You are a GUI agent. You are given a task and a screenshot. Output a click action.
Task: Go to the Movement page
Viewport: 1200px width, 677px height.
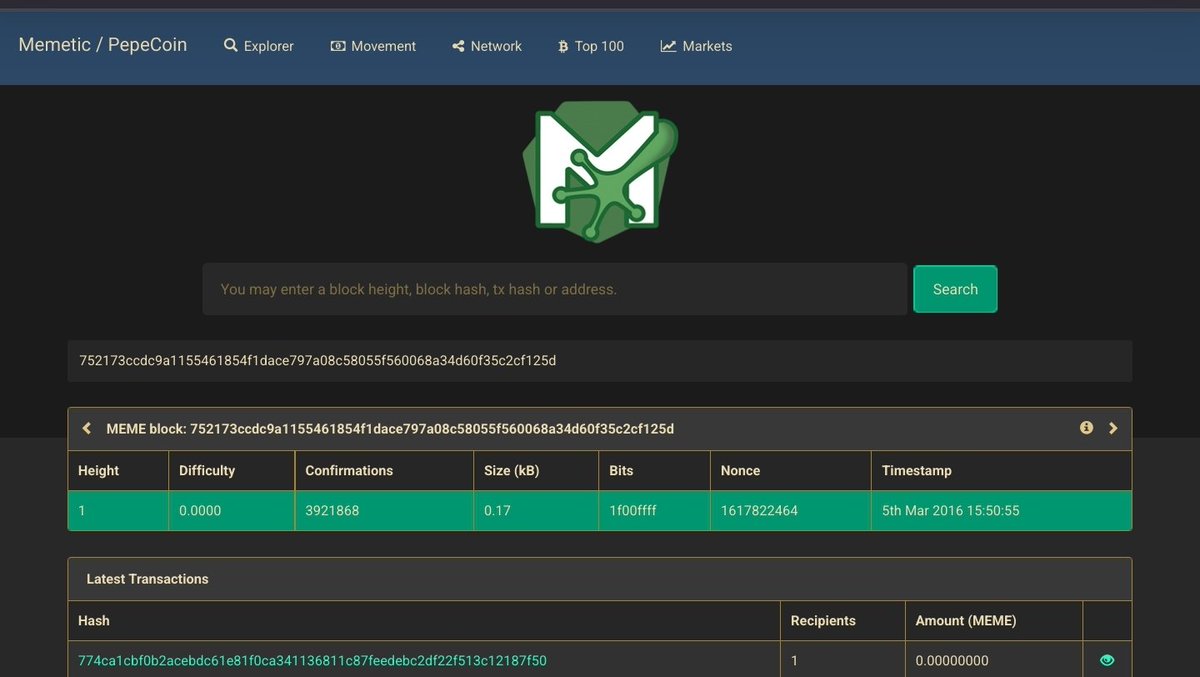click(373, 46)
